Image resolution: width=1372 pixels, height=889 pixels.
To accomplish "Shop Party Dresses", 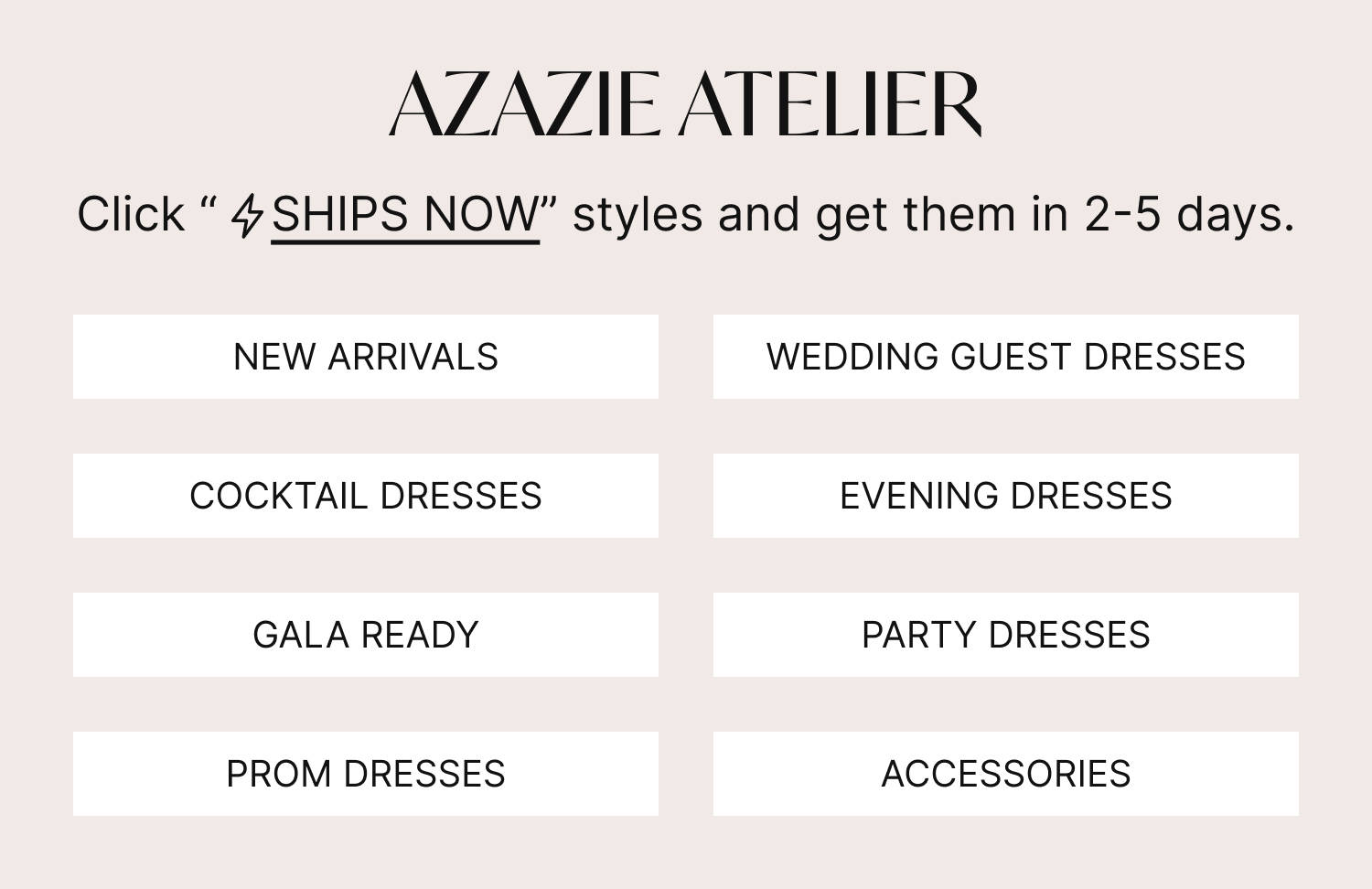I will click(x=1006, y=635).
